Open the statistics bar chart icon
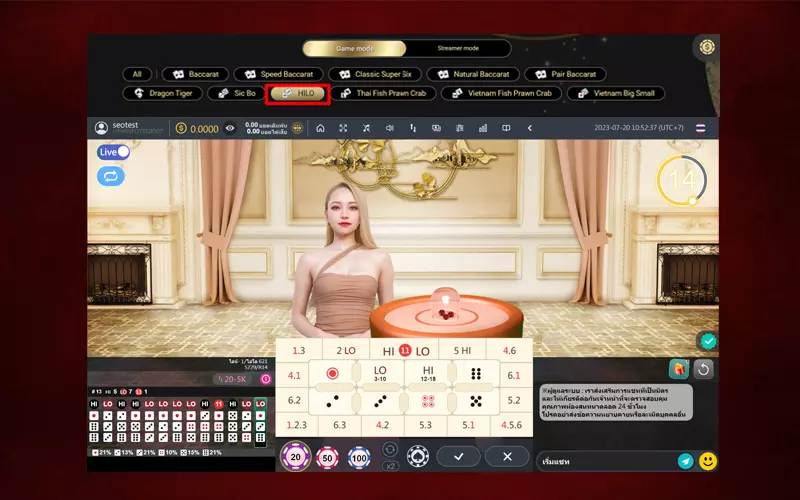This screenshot has height=500, width=800. pyautogui.click(x=483, y=128)
